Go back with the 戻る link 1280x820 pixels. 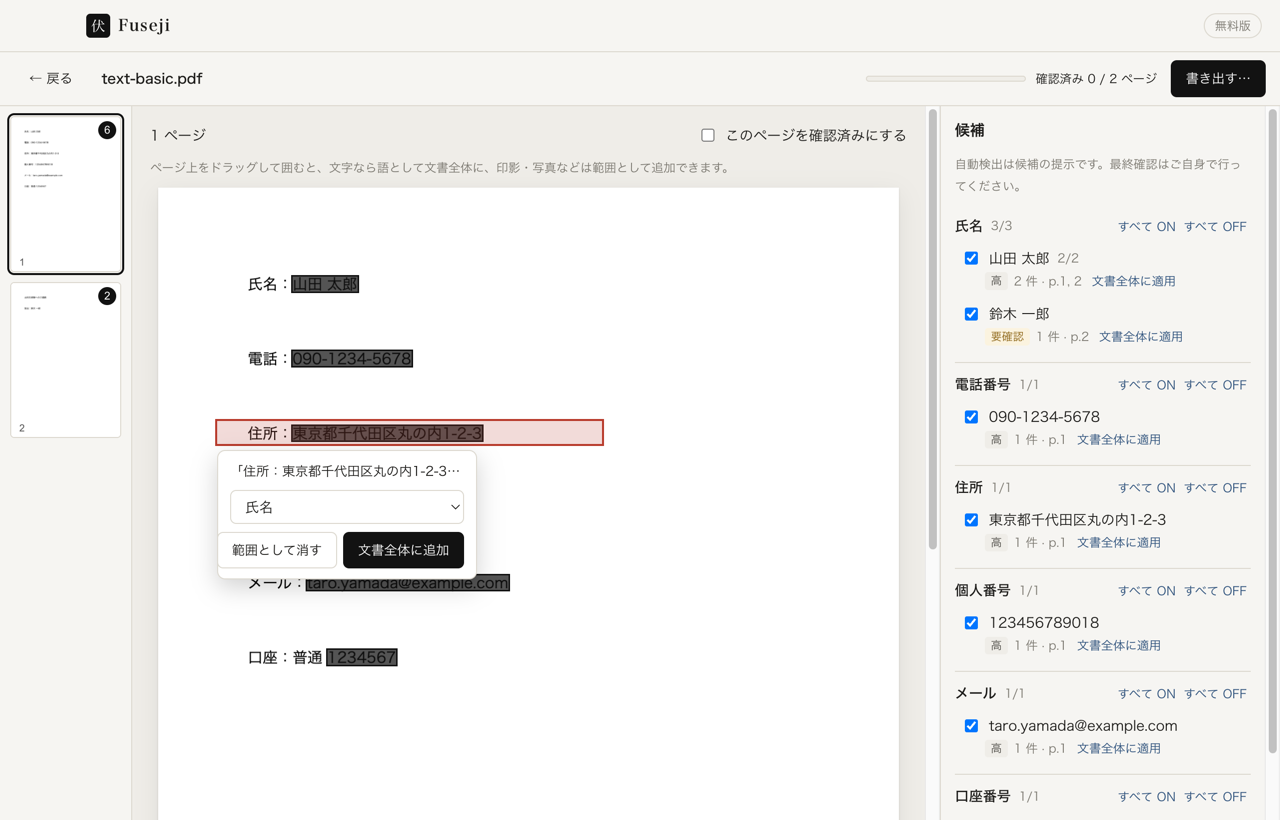[x=50, y=78]
